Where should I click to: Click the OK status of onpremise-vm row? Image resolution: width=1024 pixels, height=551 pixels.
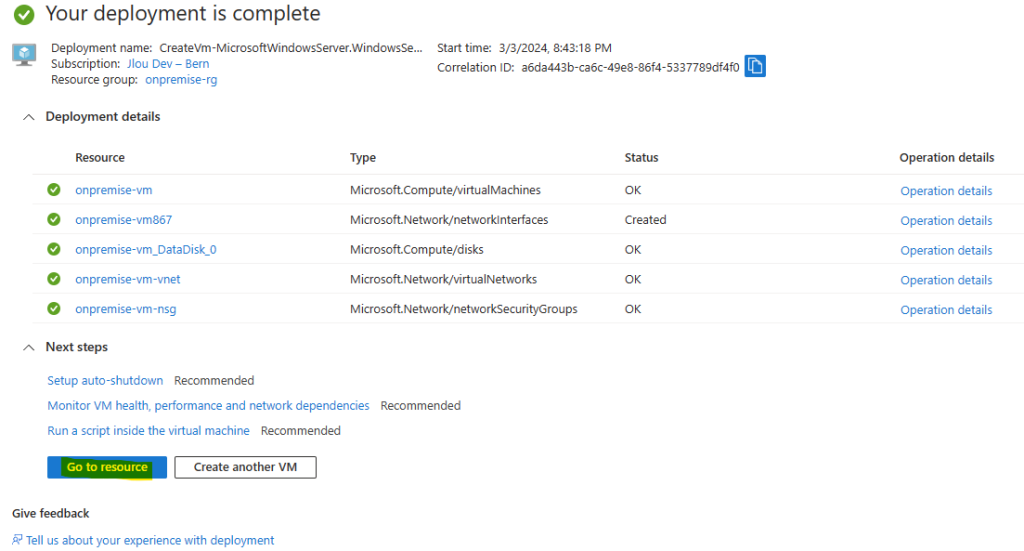coord(633,190)
